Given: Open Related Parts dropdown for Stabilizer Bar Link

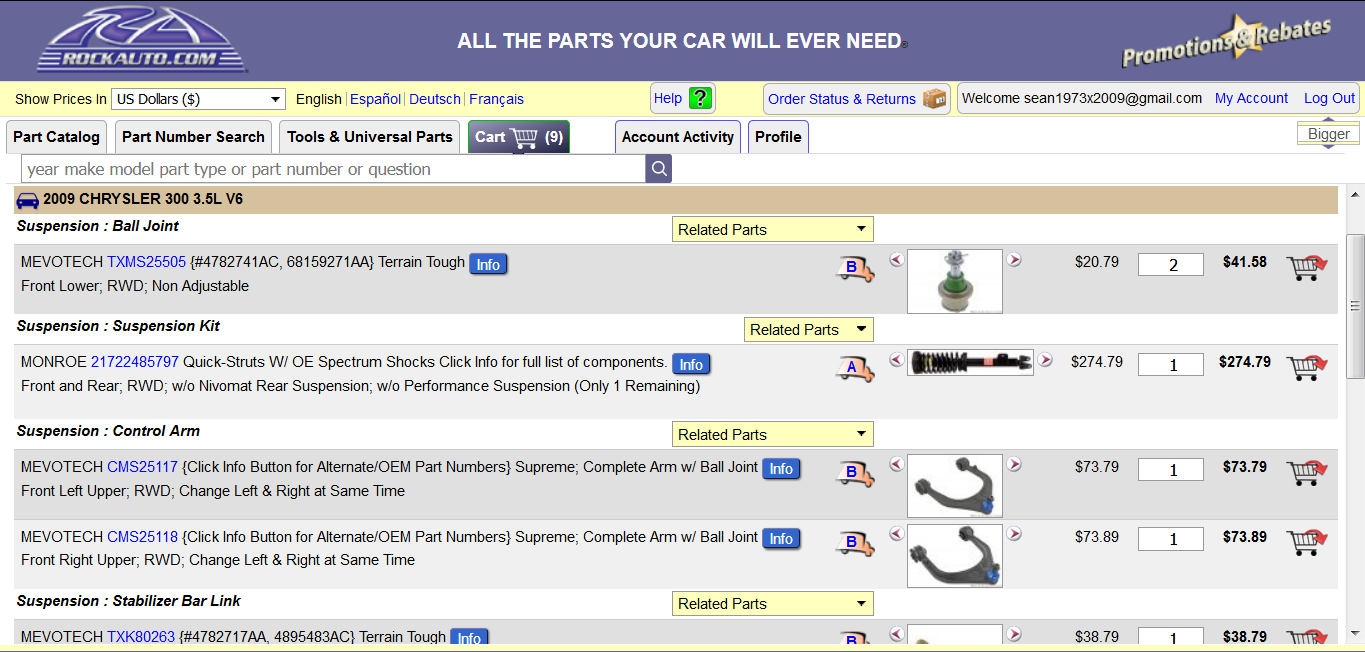Looking at the screenshot, I should coord(773,603).
